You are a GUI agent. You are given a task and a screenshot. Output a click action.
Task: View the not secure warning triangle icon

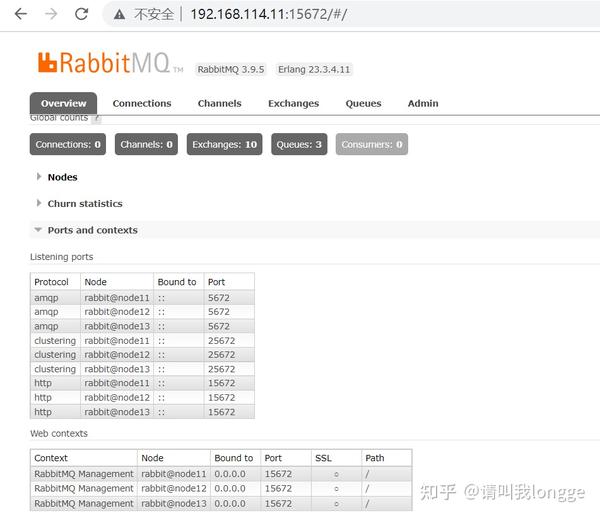(x=119, y=15)
